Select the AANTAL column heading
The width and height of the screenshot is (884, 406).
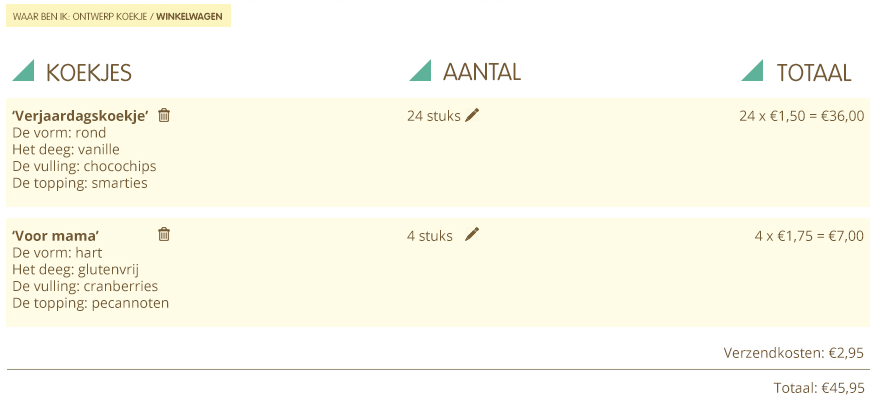coord(482,72)
